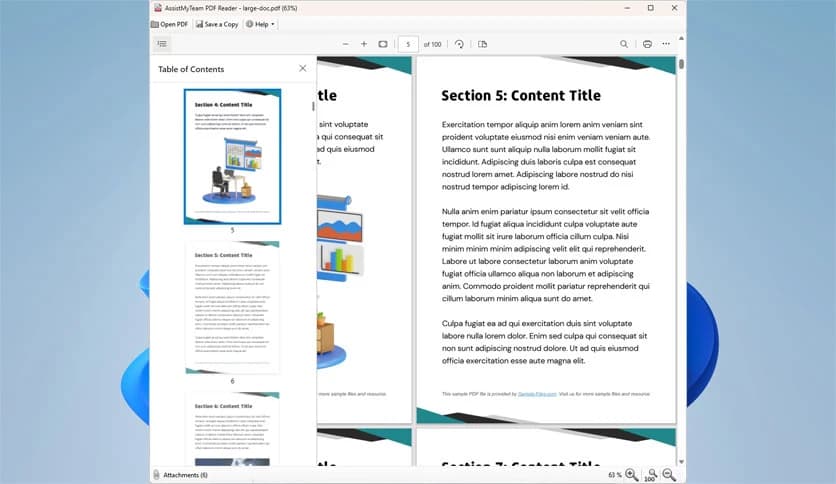Maximize the PDF Reader window
The width and height of the screenshot is (836, 484).
(650, 8)
